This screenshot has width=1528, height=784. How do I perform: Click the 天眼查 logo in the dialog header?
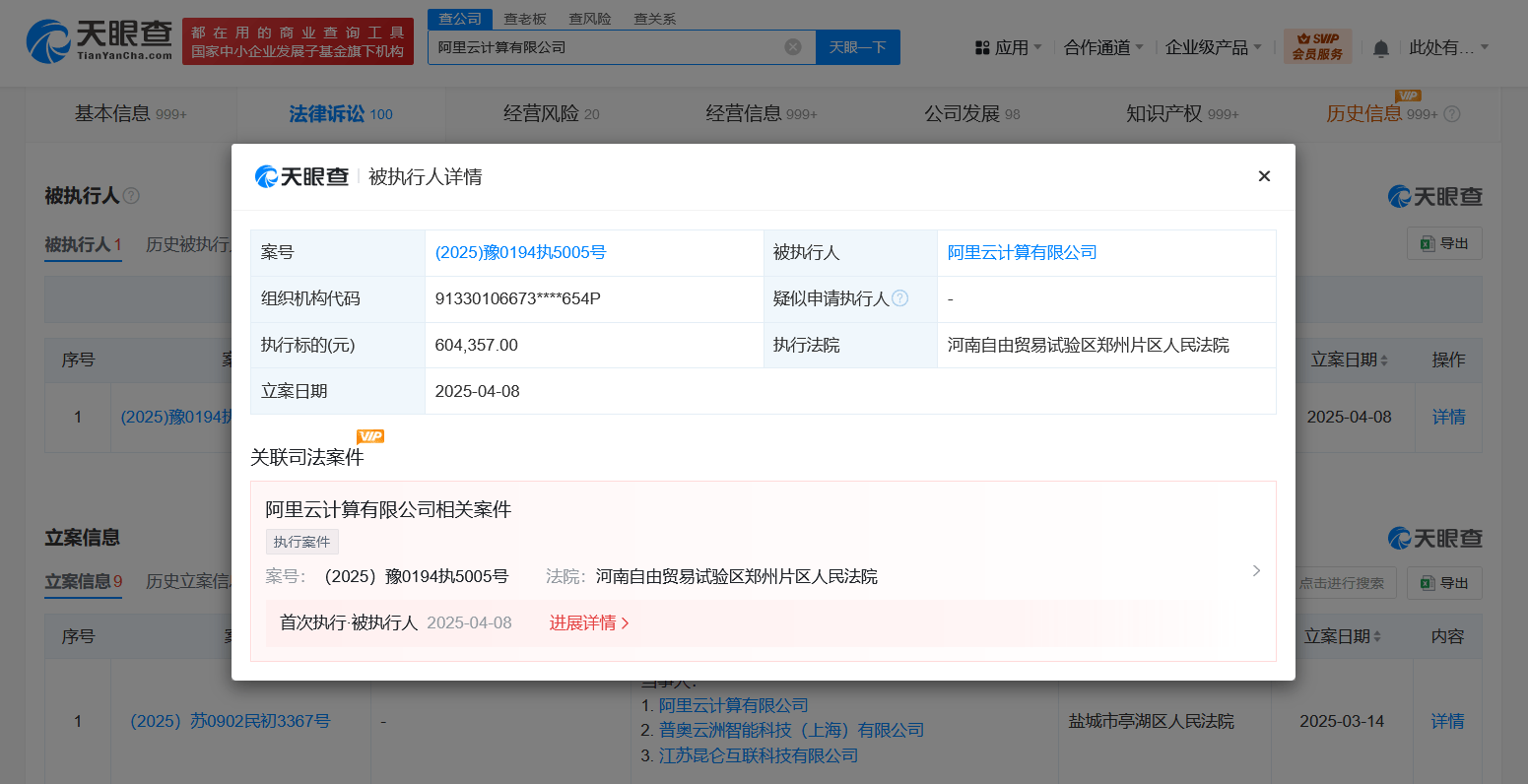pos(301,176)
